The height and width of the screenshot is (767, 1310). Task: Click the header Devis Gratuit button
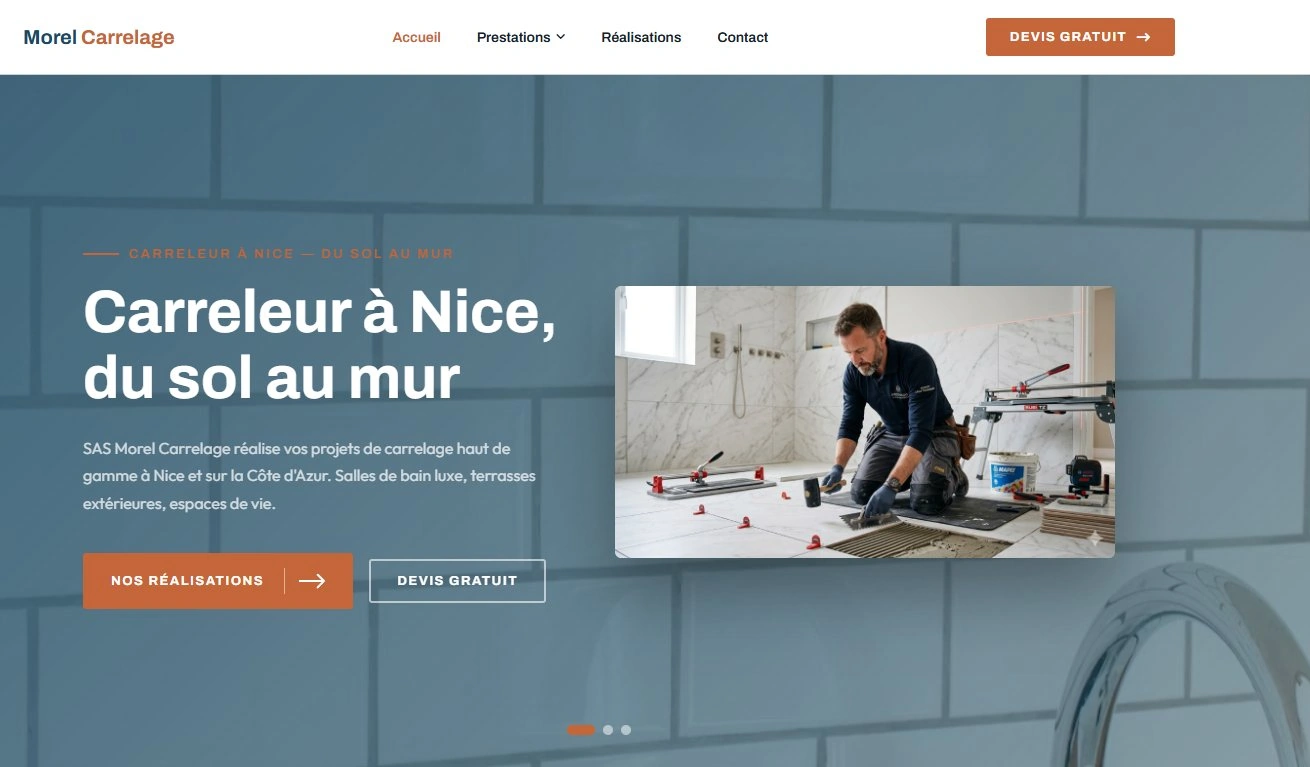point(1080,37)
